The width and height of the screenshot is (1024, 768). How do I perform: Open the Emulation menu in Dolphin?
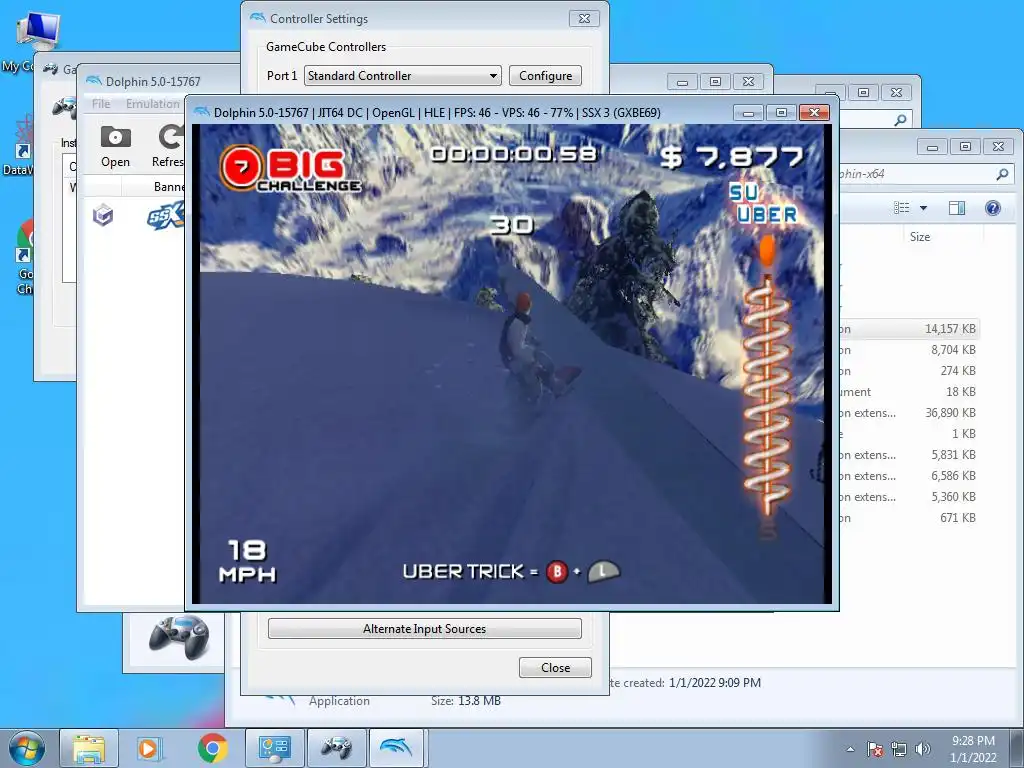152,104
